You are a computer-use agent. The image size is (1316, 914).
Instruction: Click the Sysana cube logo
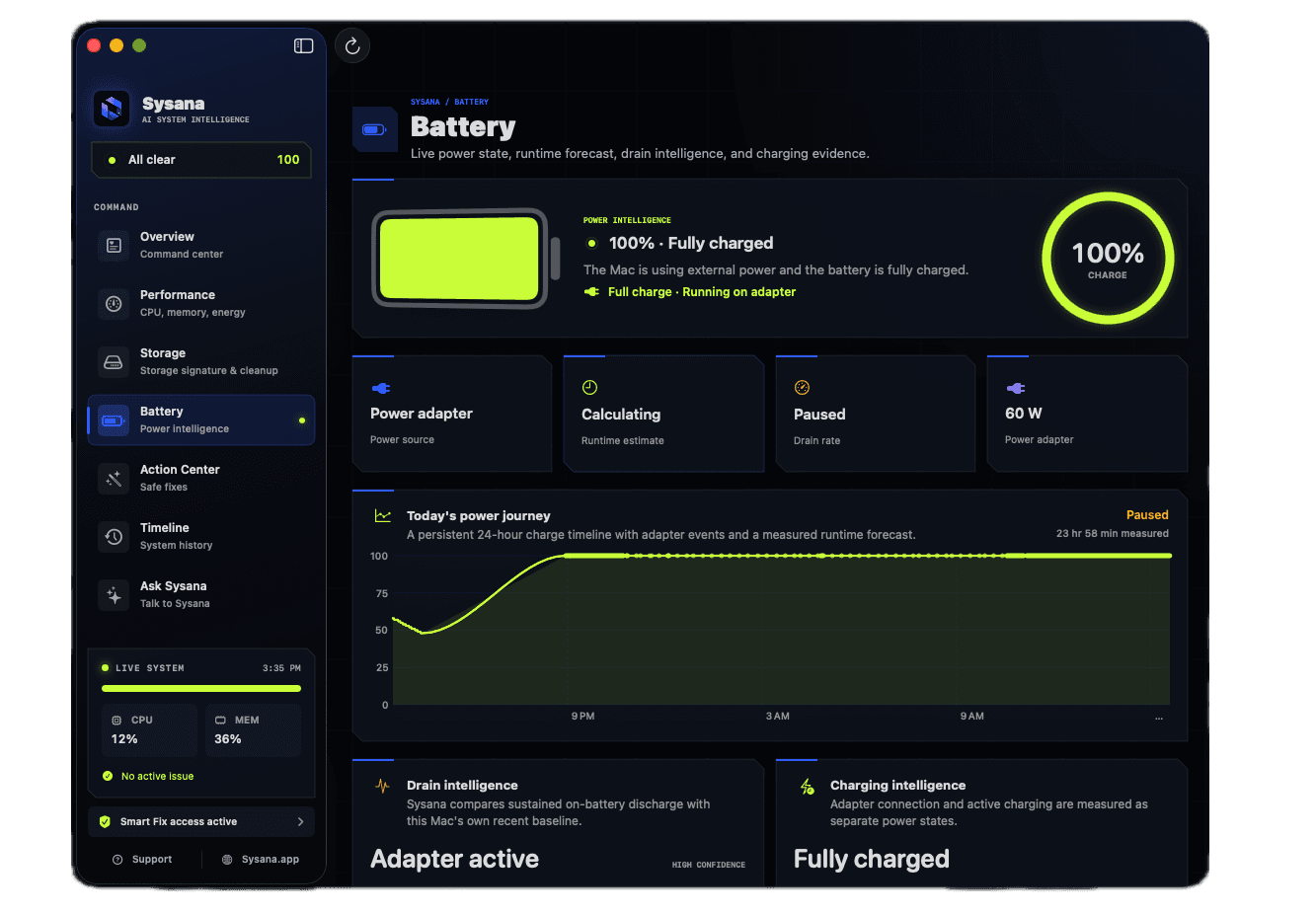coord(112,109)
